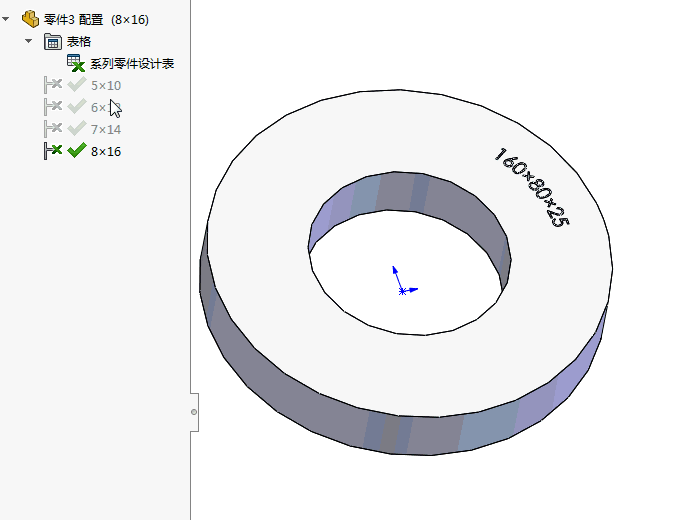
Task: Open 系列零件设计表 design table
Action: (132, 64)
